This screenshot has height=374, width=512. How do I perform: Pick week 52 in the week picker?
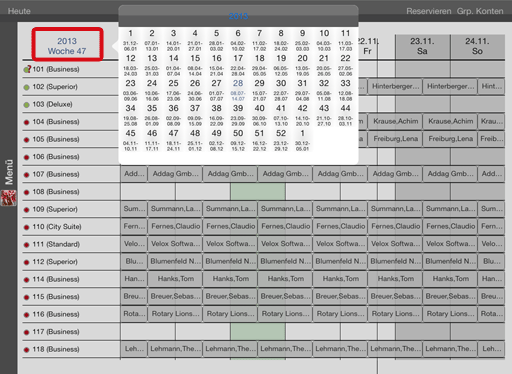tap(281, 140)
